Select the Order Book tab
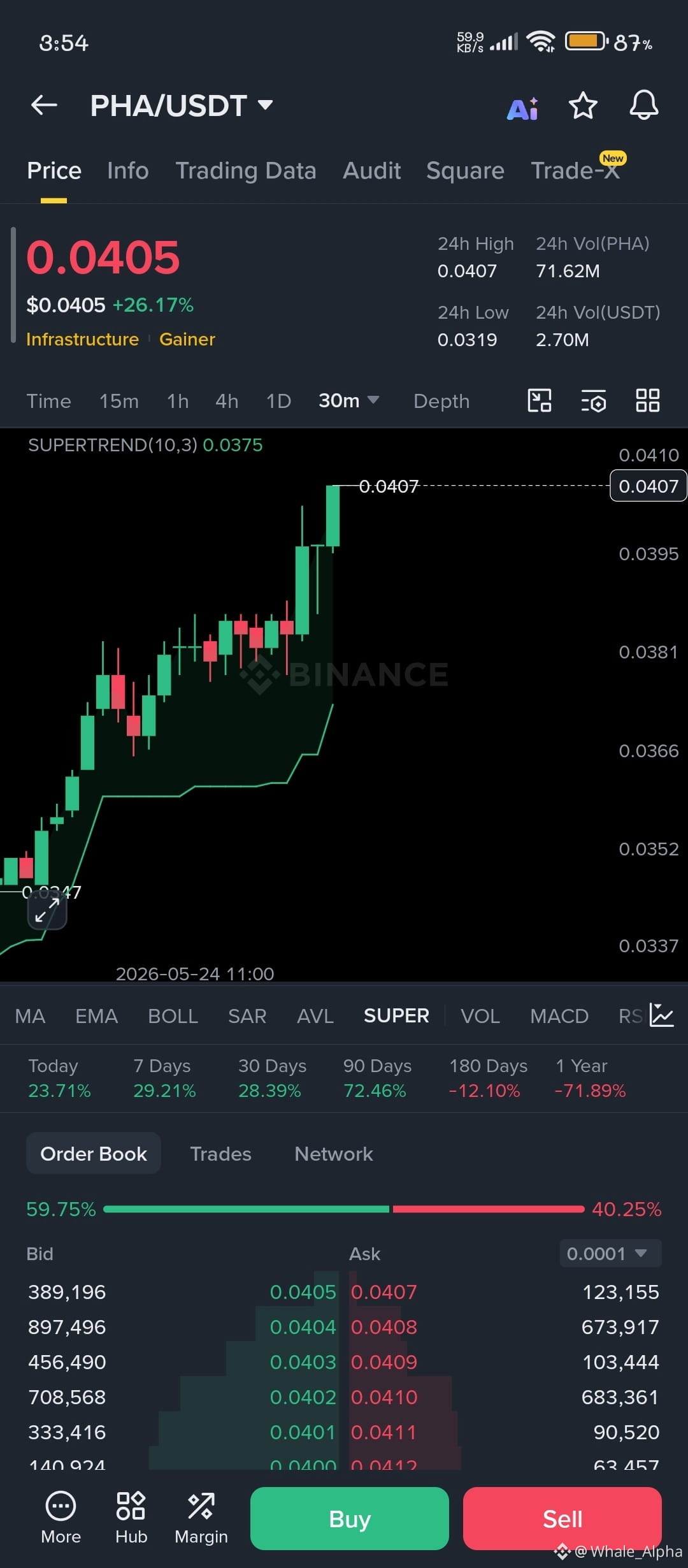Viewport: 688px width, 1568px height. [94, 1154]
